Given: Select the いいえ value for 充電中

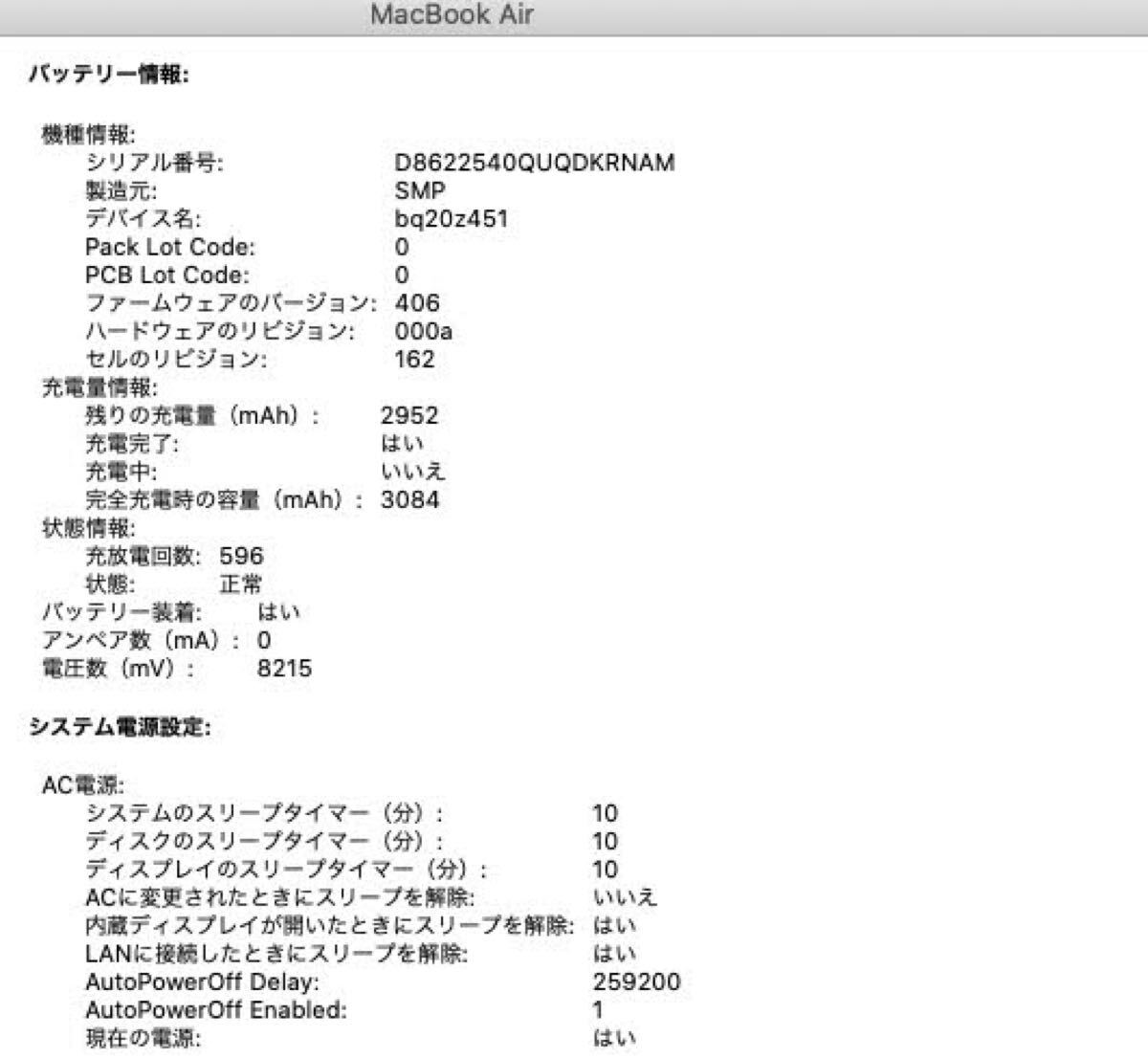Looking at the screenshot, I should [x=412, y=472].
